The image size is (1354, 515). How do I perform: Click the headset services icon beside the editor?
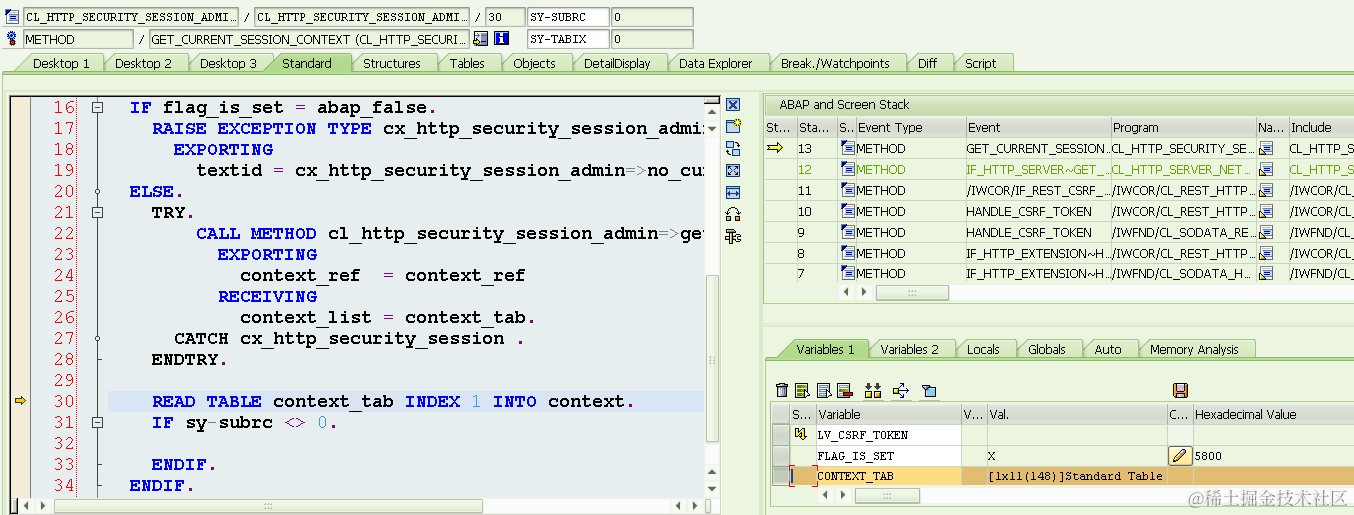tap(733, 214)
